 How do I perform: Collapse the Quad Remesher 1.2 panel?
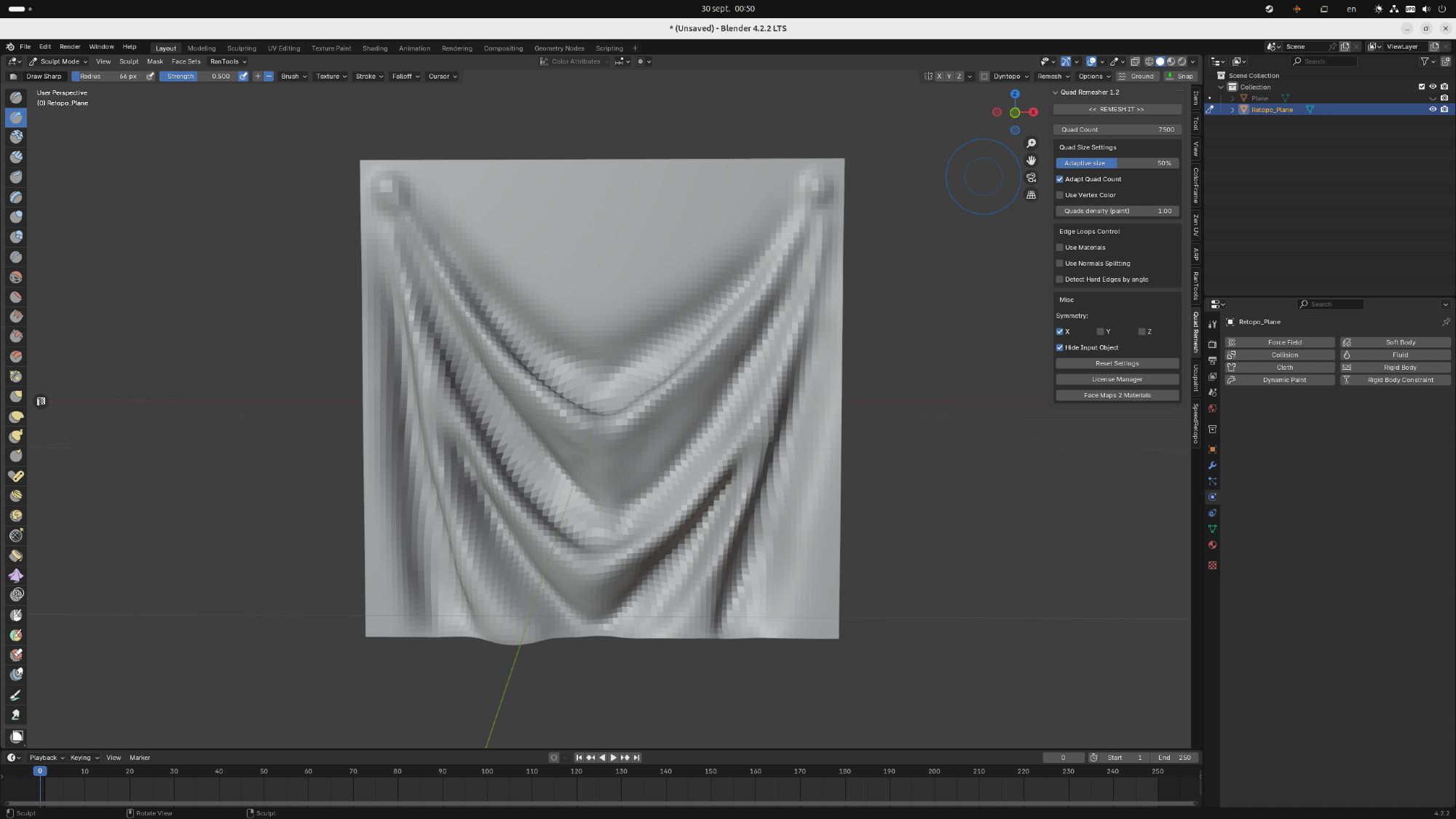click(1056, 92)
